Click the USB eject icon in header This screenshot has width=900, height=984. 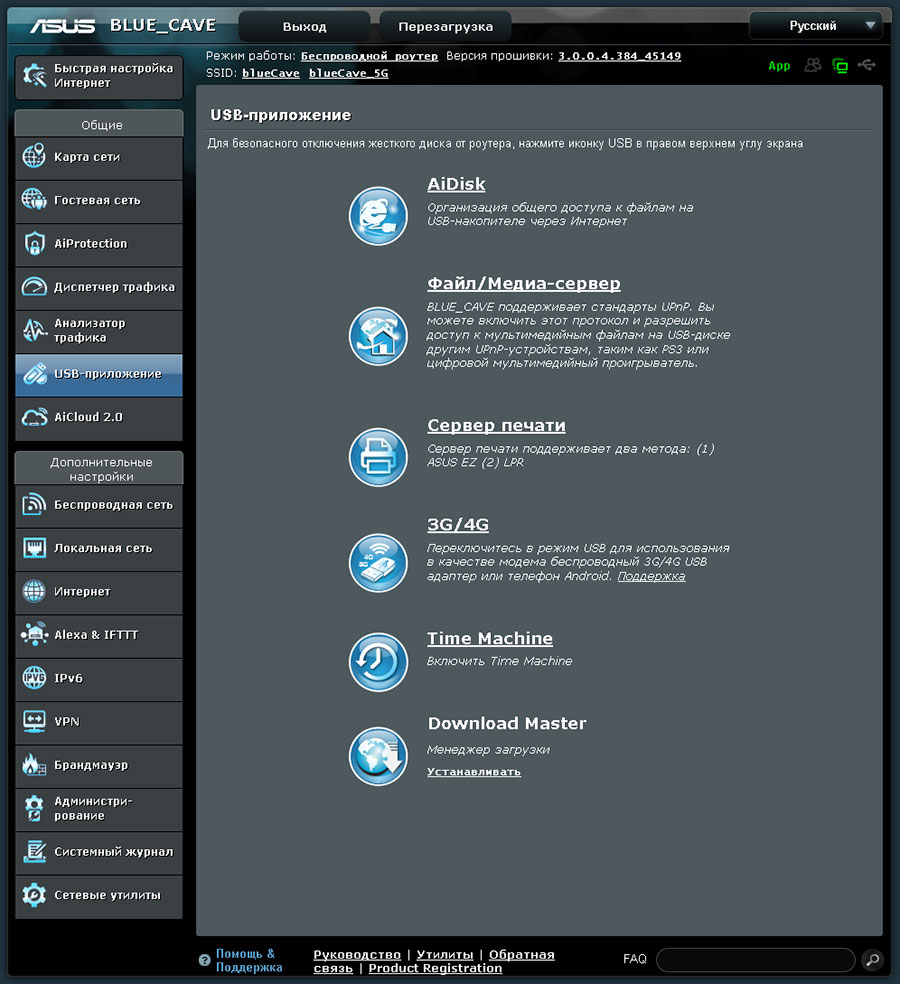(x=867, y=65)
